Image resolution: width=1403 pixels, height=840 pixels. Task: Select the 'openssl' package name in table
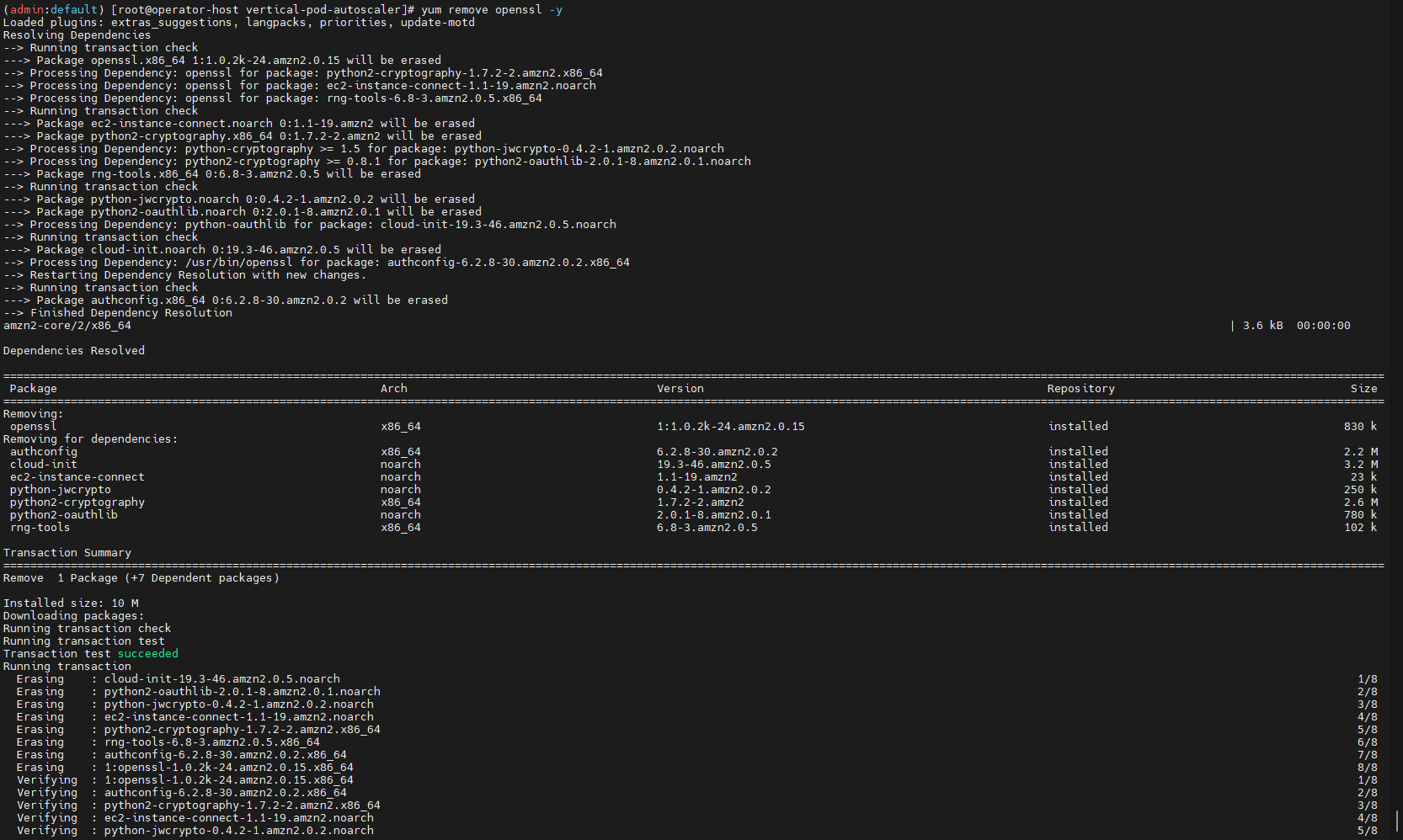(x=34, y=427)
